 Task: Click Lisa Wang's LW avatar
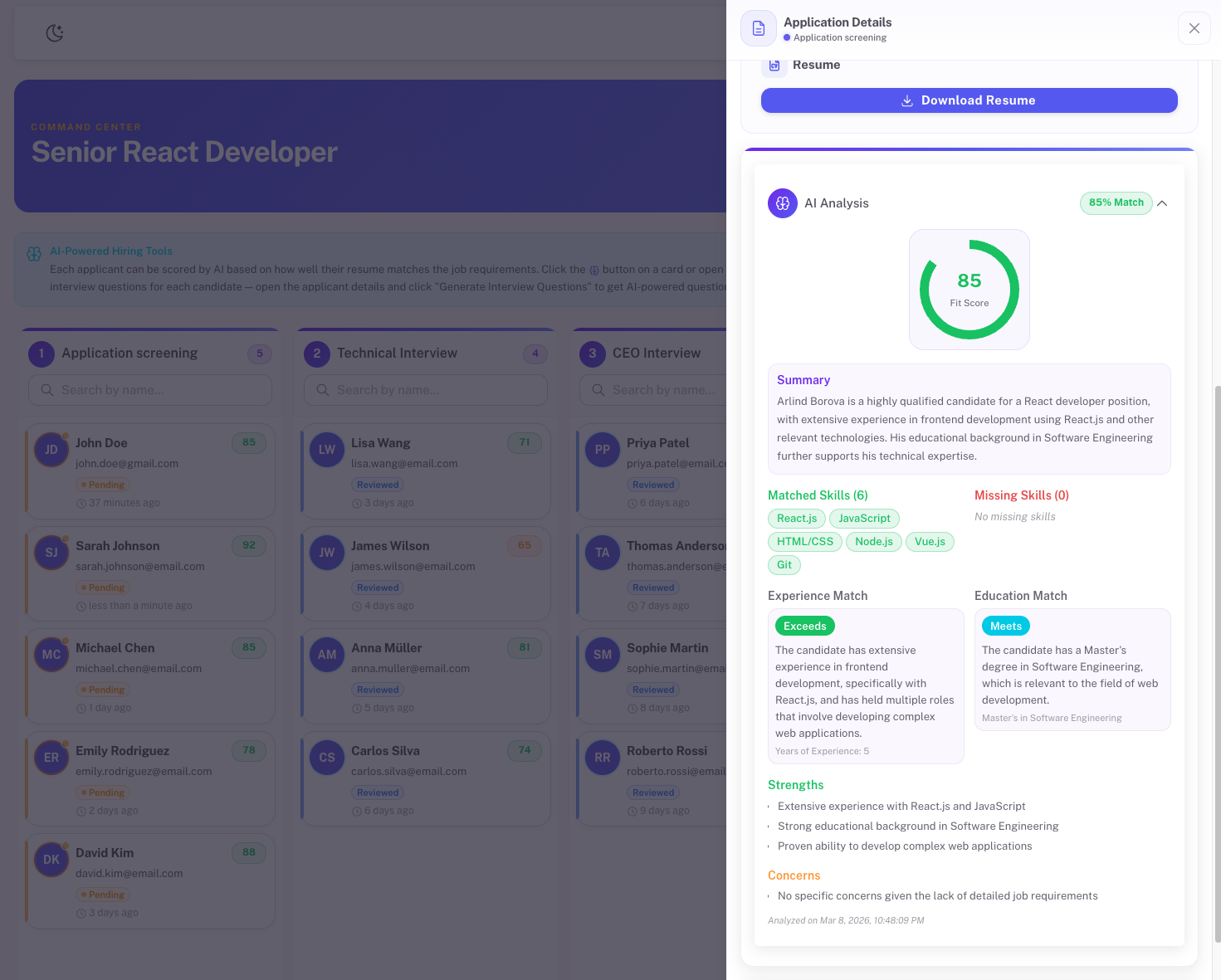[x=327, y=450]
